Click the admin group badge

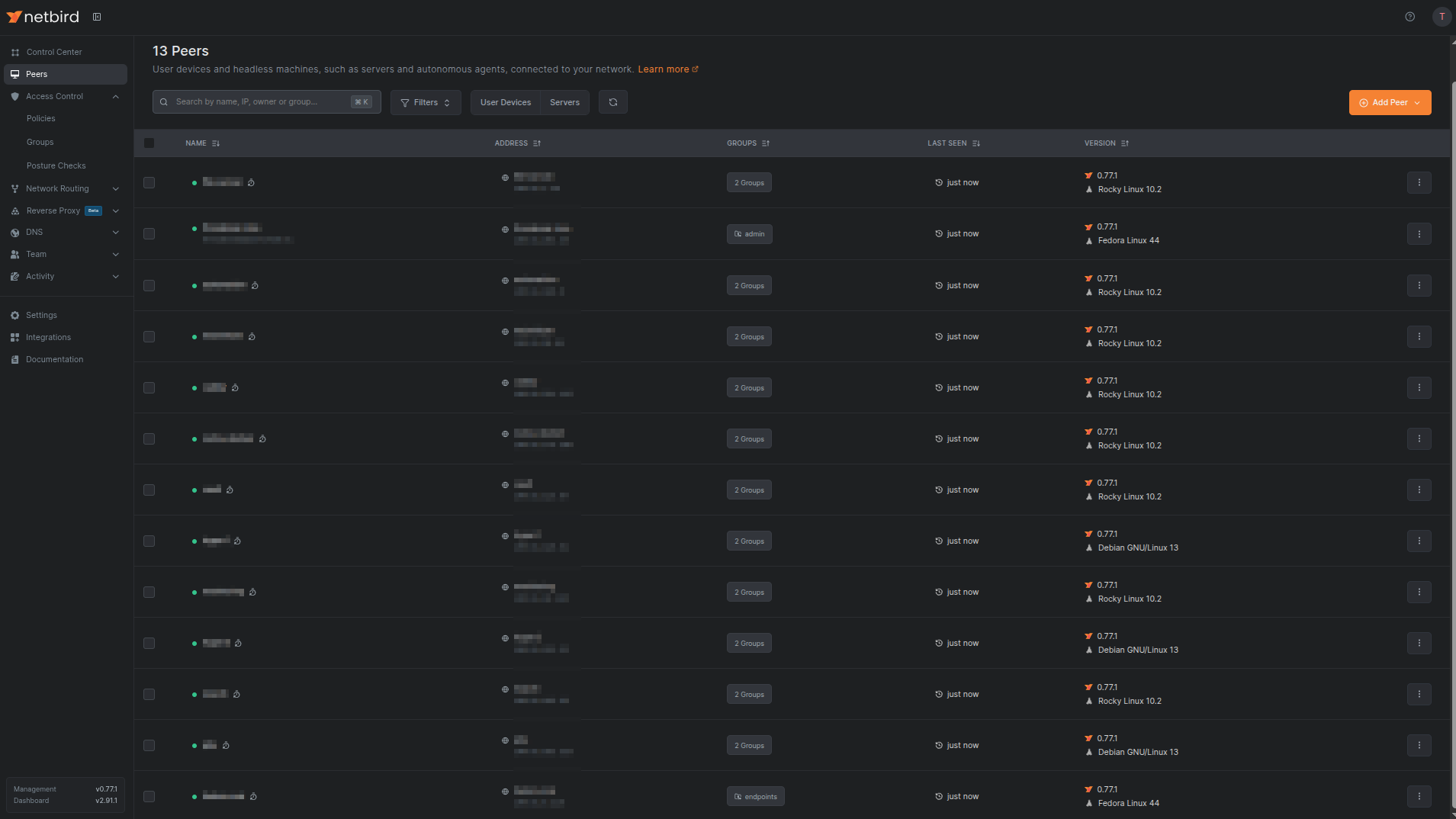point(750,234)
